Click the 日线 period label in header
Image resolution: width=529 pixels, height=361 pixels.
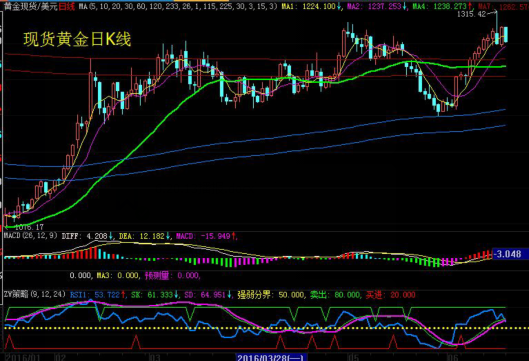[66, 6]
